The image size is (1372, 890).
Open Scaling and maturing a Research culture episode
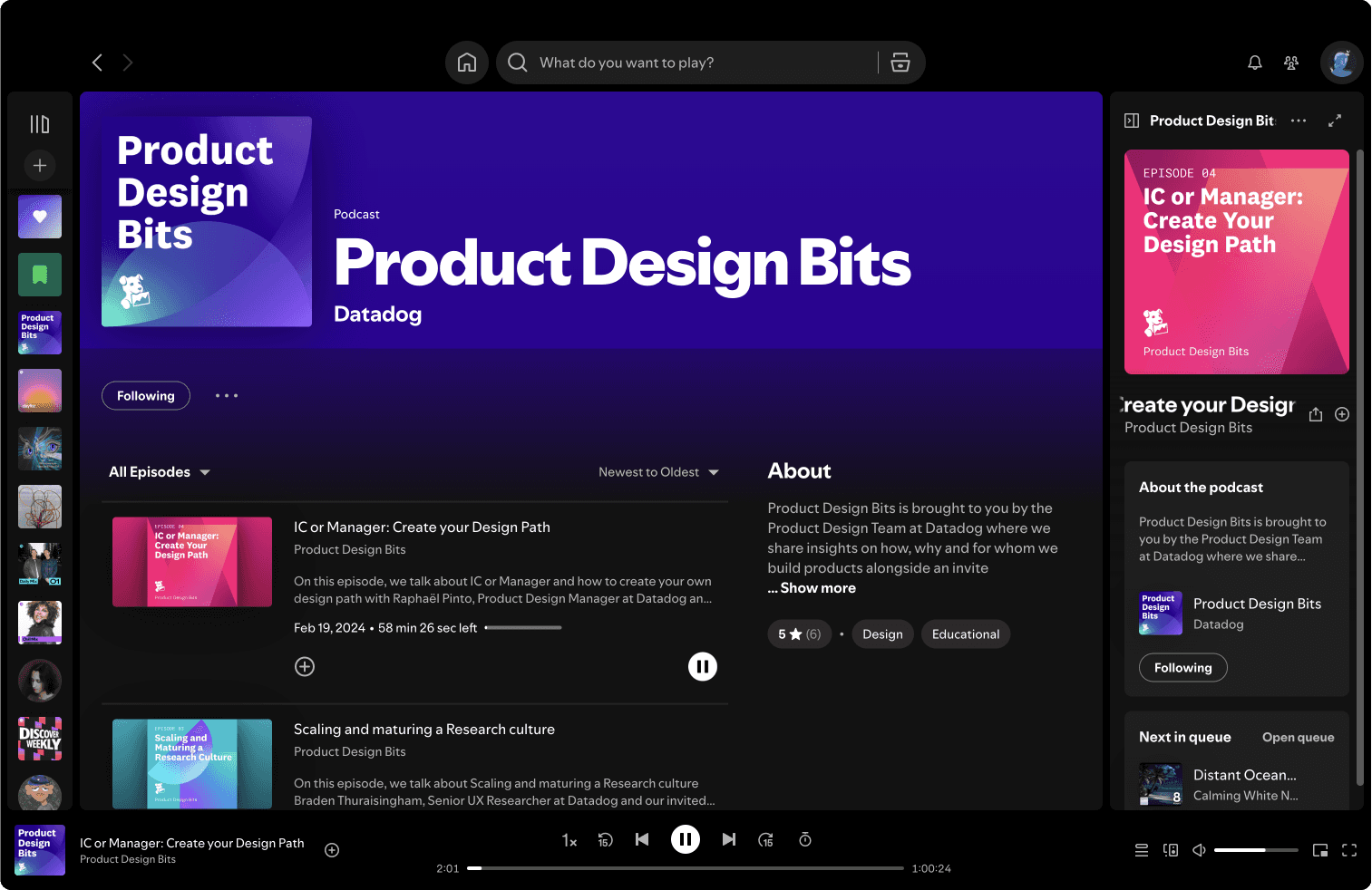pyautogui.click(x=424, y=730)
